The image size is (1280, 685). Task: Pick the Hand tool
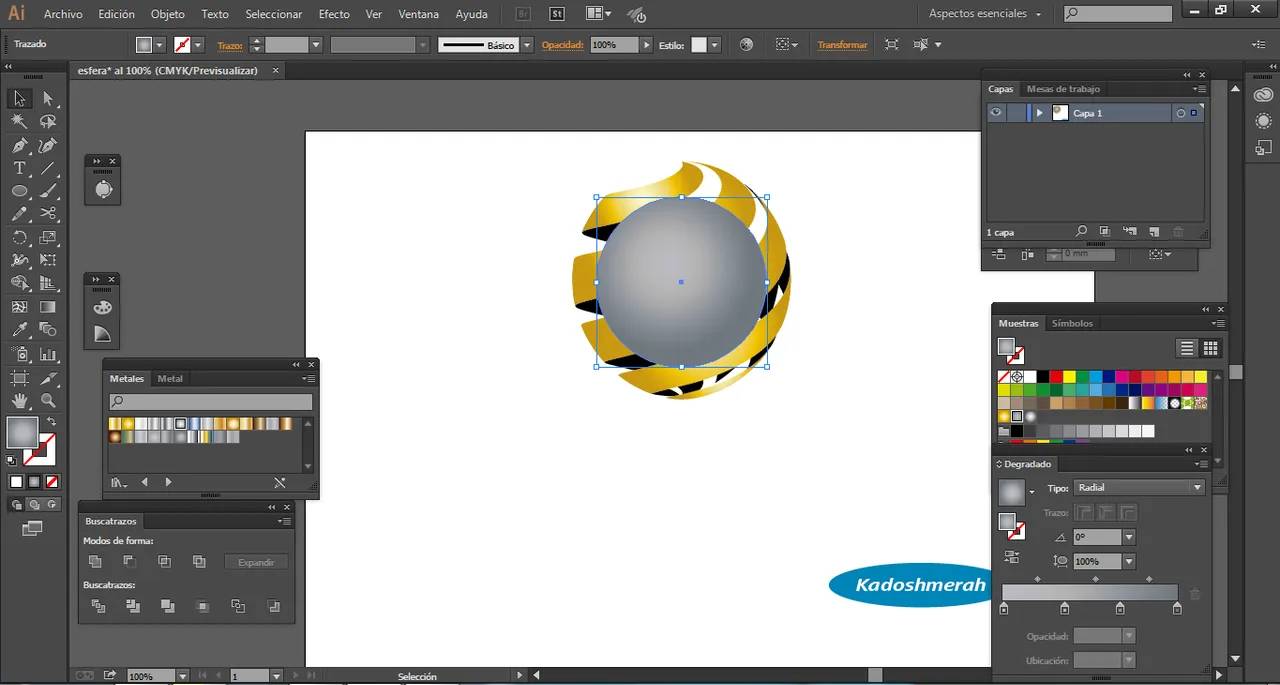click(x=19, y=400)
